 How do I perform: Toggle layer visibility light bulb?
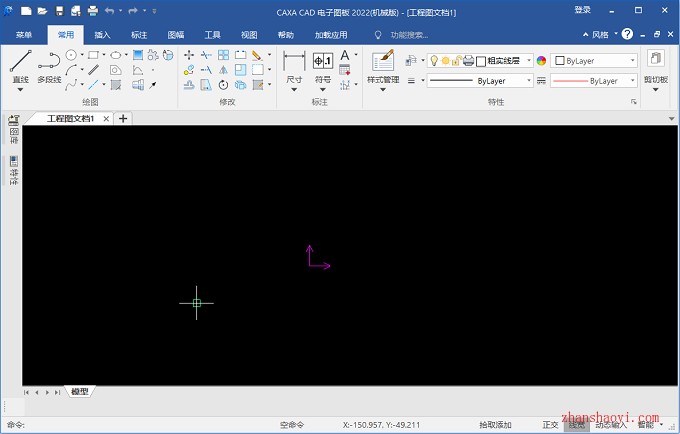[x=434, y=61]
